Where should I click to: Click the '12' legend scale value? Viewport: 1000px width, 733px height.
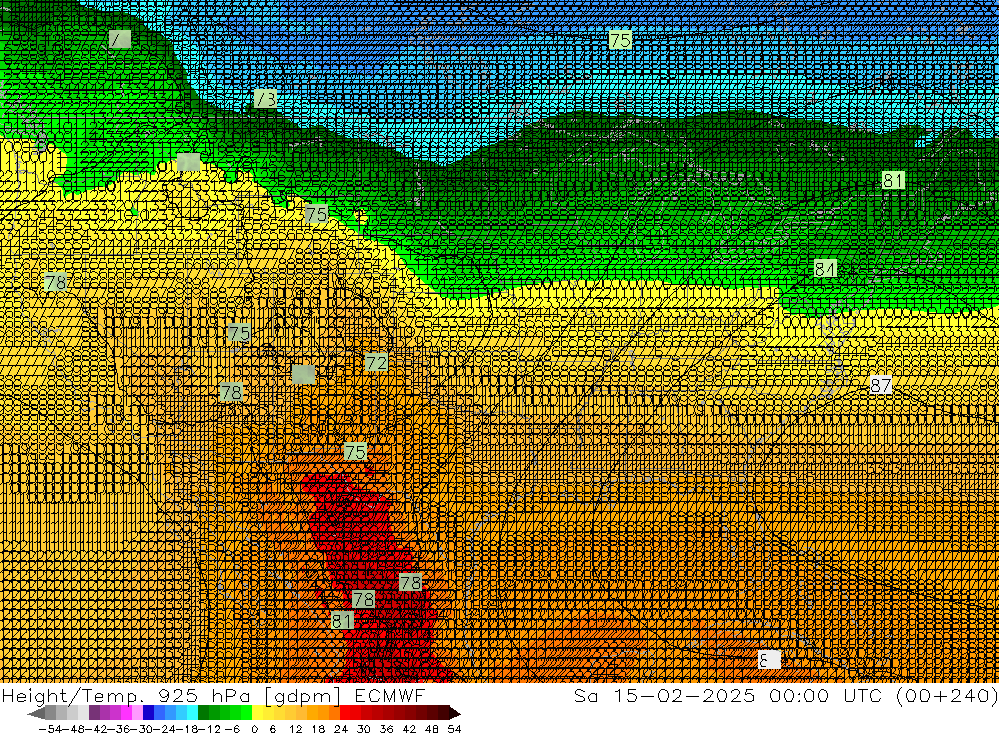pyautogui.click(x=295, y=729)
